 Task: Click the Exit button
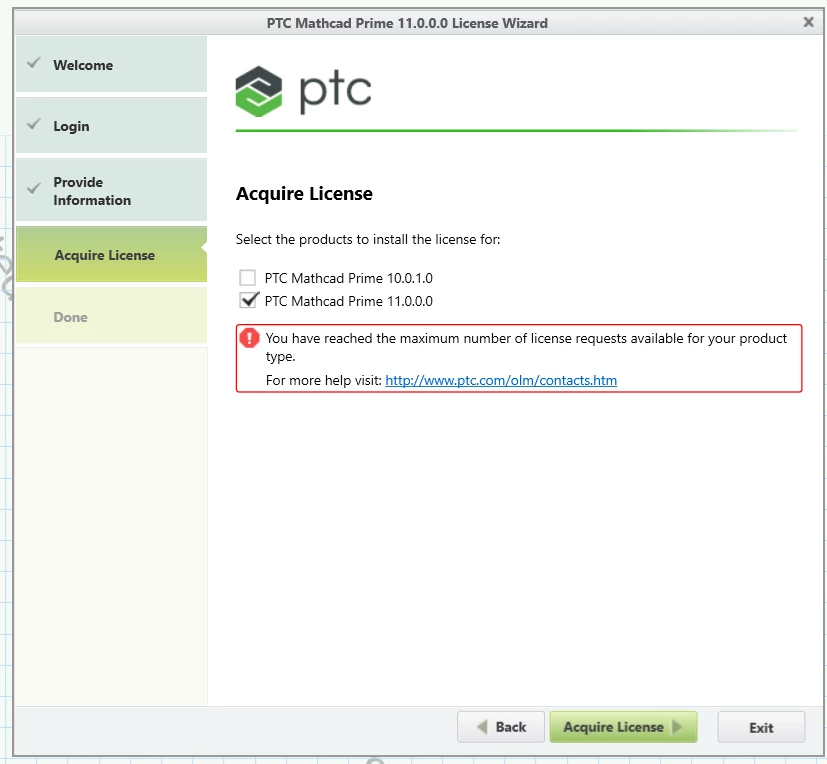tap(761, 728)
